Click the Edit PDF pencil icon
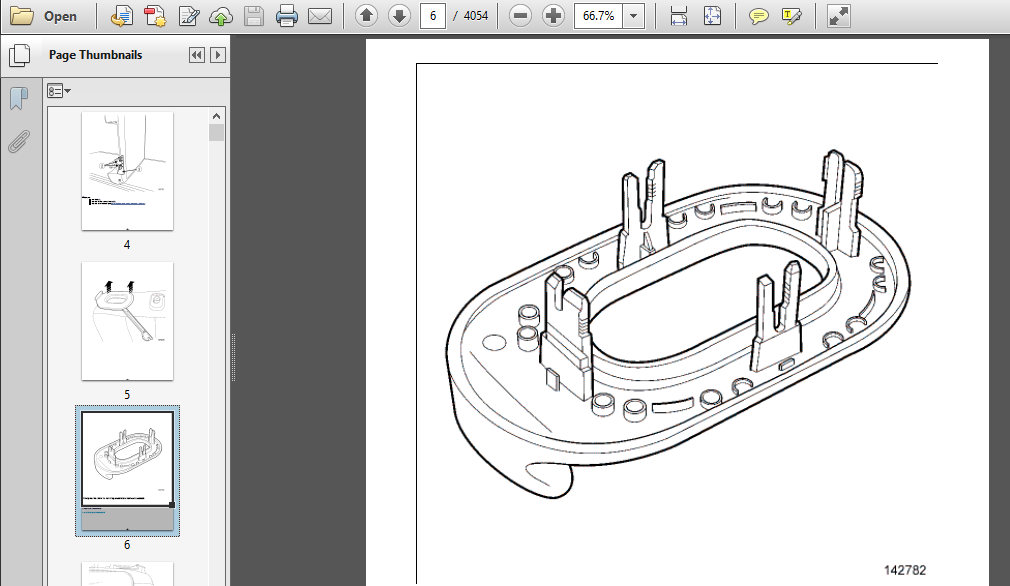1010x586 pixels. (188, 16)
